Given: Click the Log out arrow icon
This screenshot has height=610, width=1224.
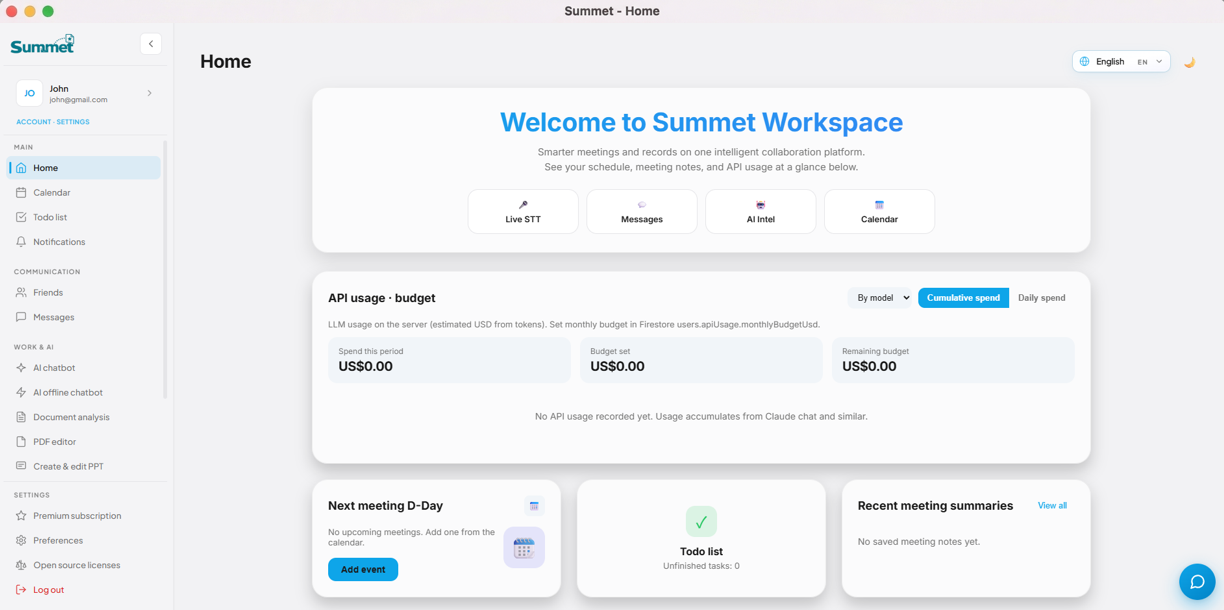Looking at the screenshot, I should [x=21, y=590].
